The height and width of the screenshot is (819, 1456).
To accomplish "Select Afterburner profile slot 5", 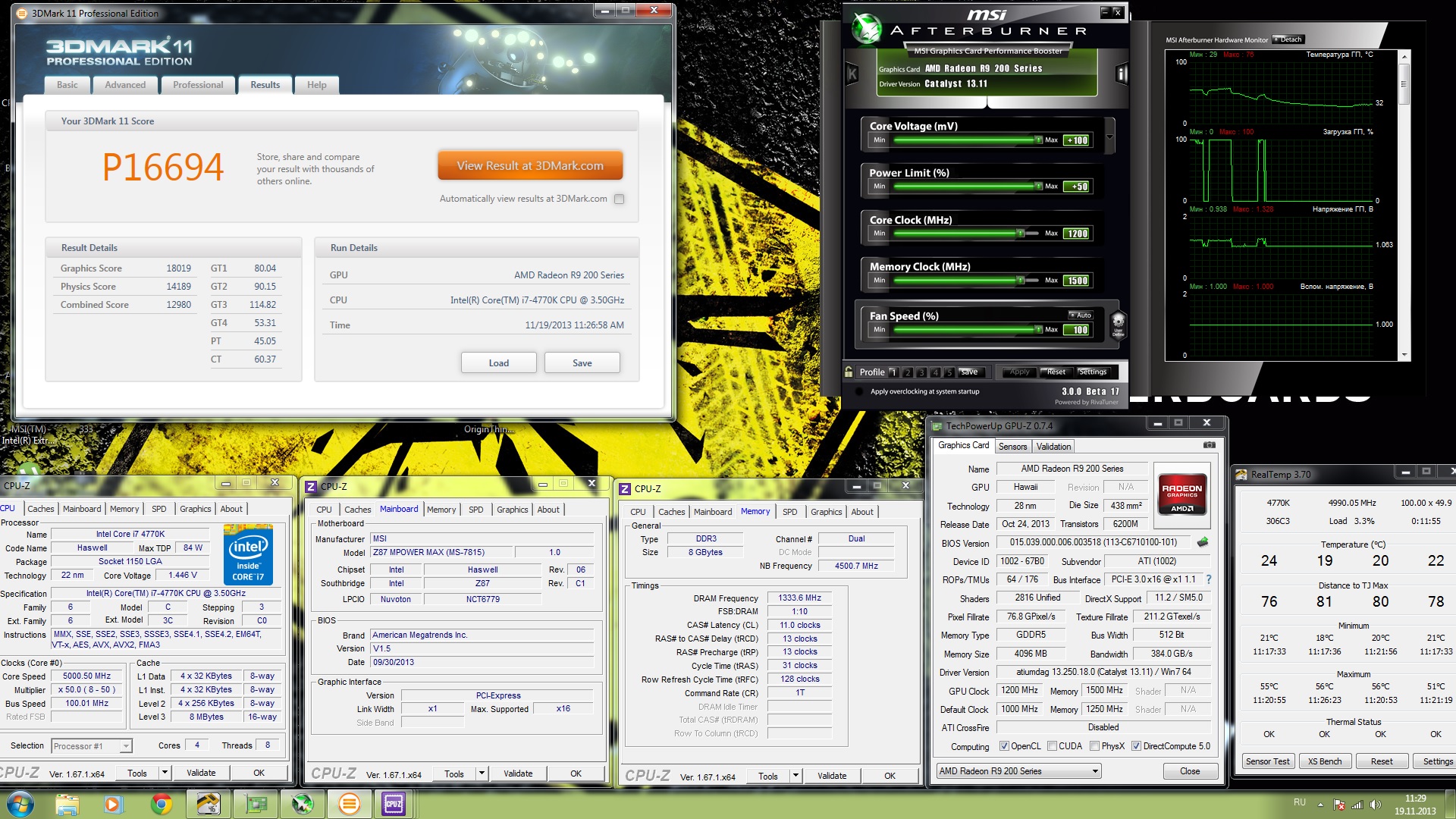I will click(949, 372).
